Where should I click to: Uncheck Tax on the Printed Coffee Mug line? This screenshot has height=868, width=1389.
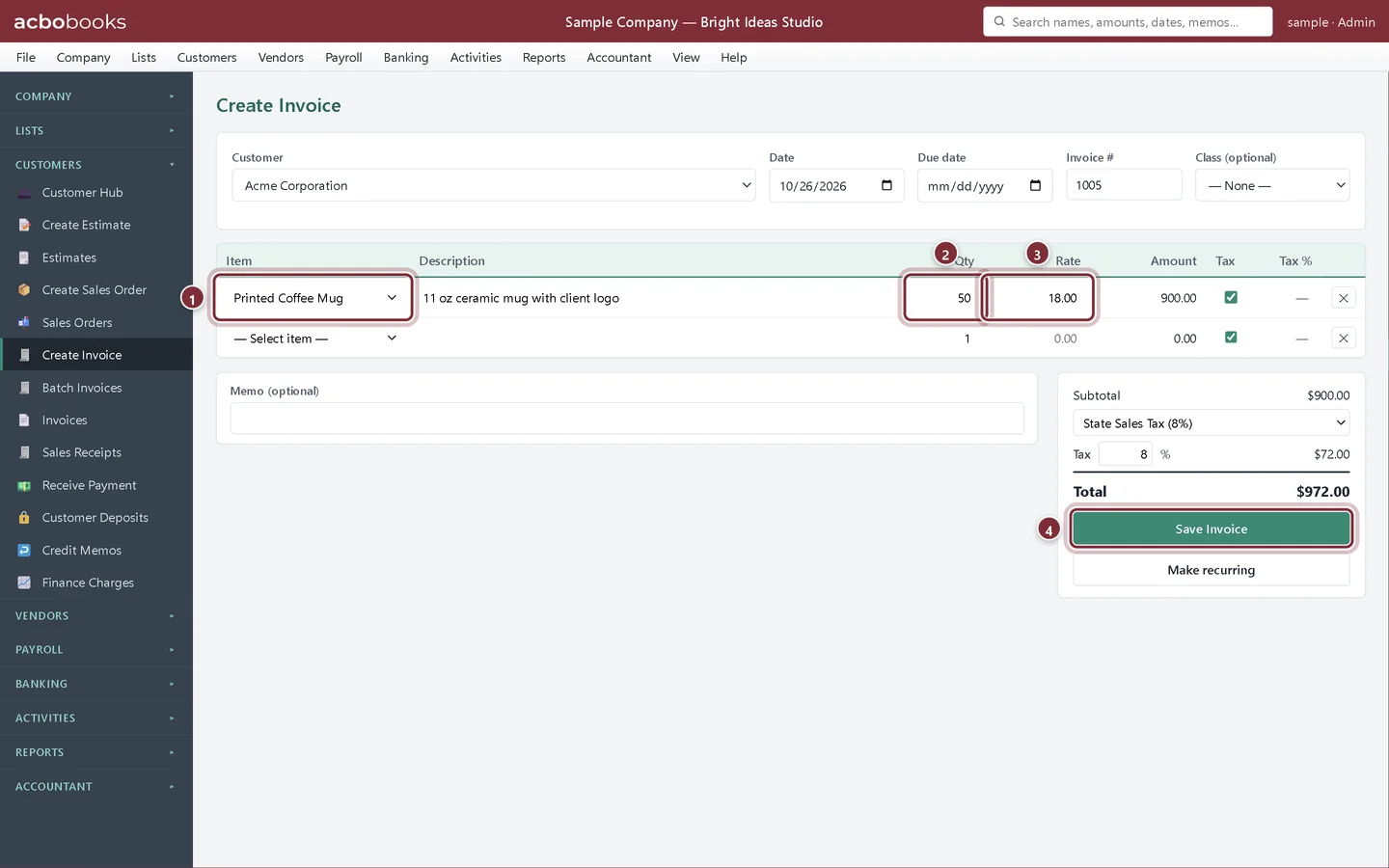[1231, 297]
